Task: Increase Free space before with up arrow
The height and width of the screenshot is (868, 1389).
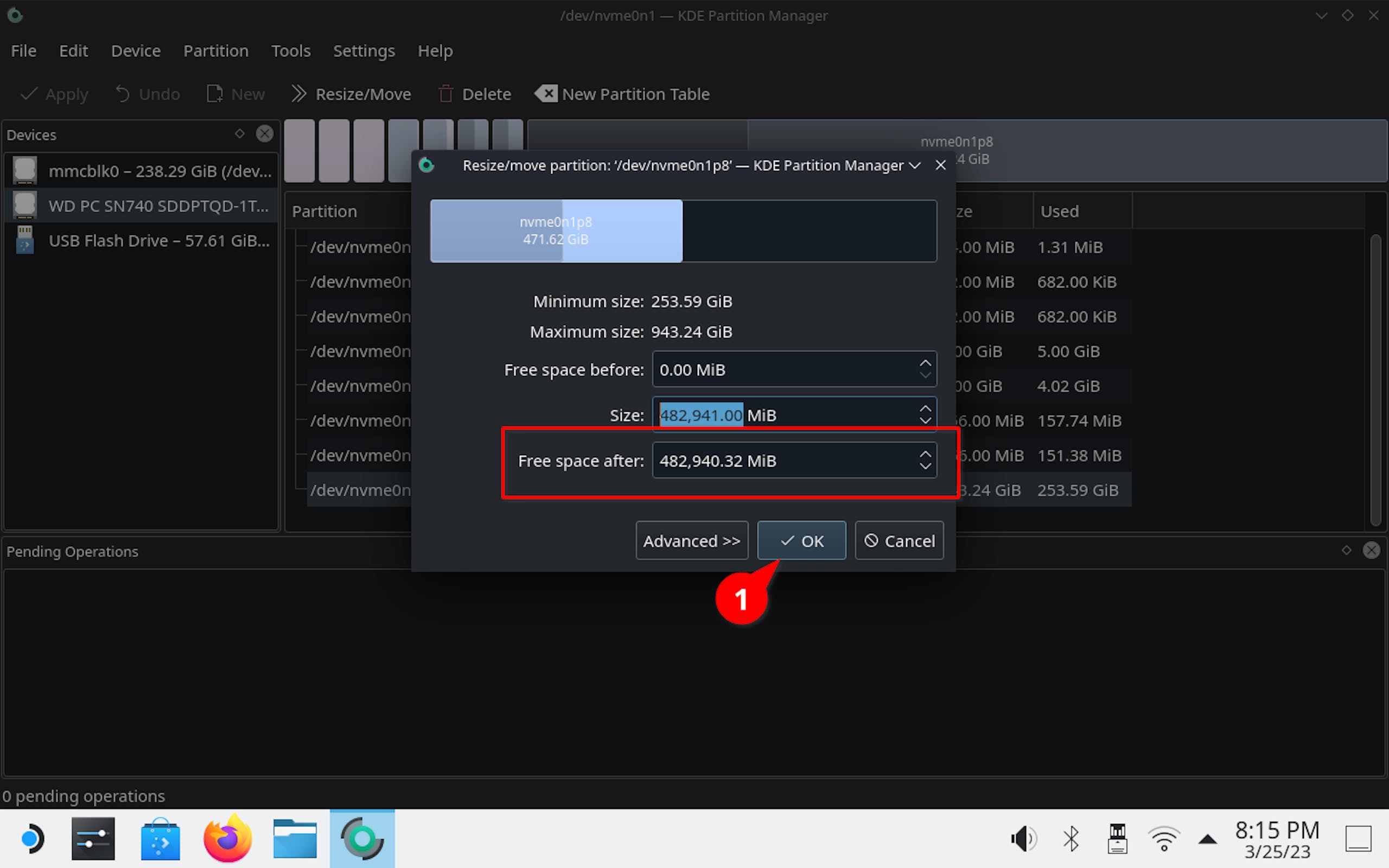Action: (925, 362)
